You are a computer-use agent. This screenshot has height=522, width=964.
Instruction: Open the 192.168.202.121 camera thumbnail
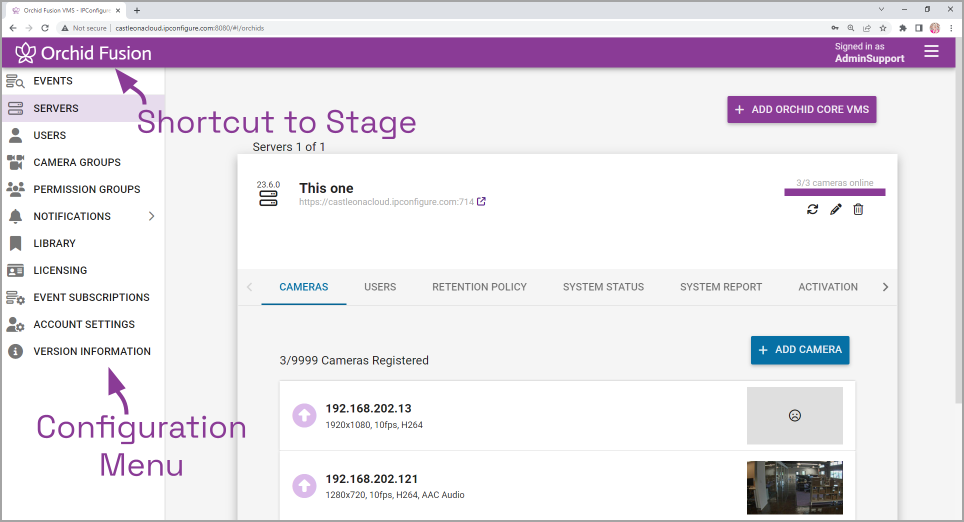(795, 488)
